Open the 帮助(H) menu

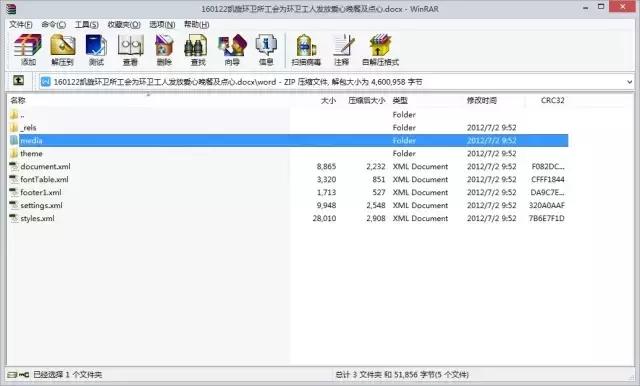(196, 24)
